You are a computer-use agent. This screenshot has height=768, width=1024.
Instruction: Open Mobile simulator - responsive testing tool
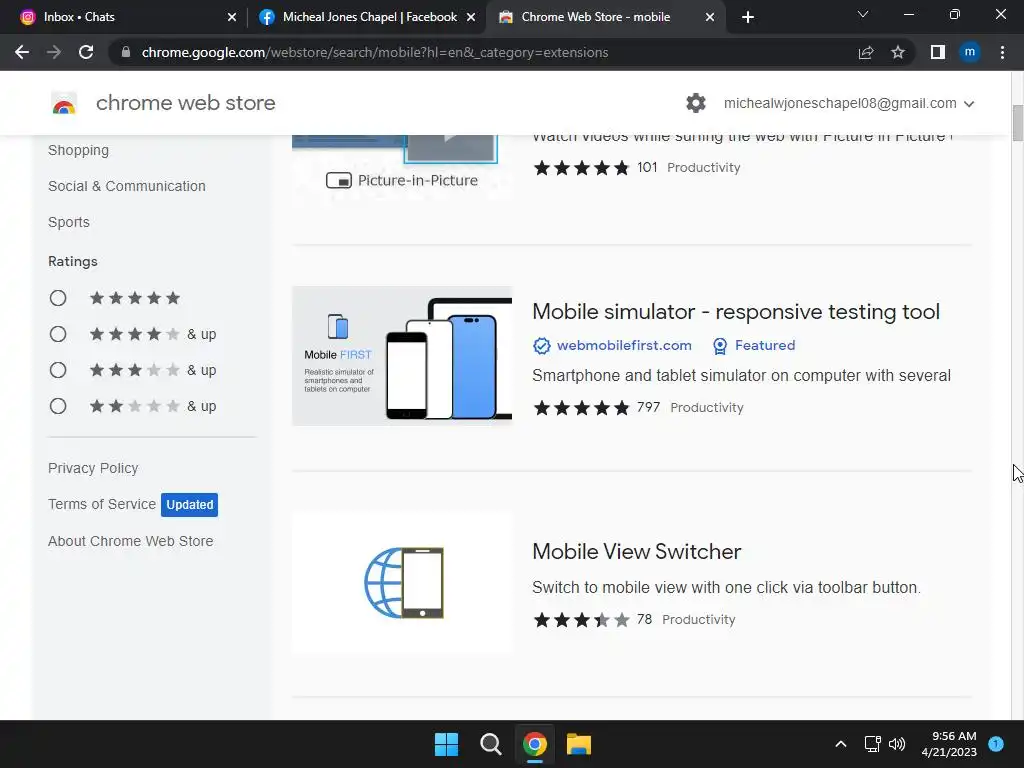pos(736,312)
